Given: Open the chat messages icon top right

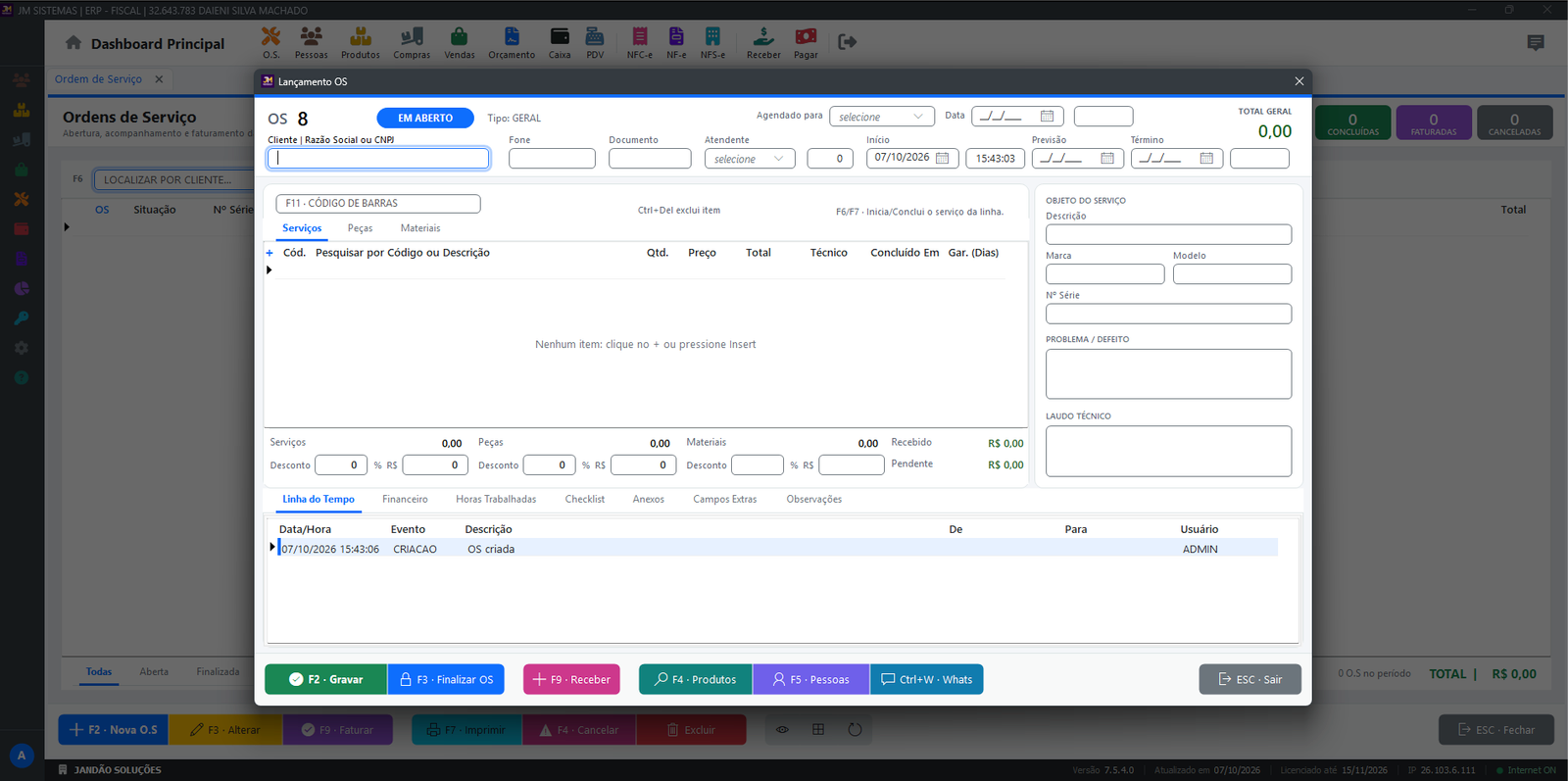Looking at the screenshot, I should [1536, 42].
